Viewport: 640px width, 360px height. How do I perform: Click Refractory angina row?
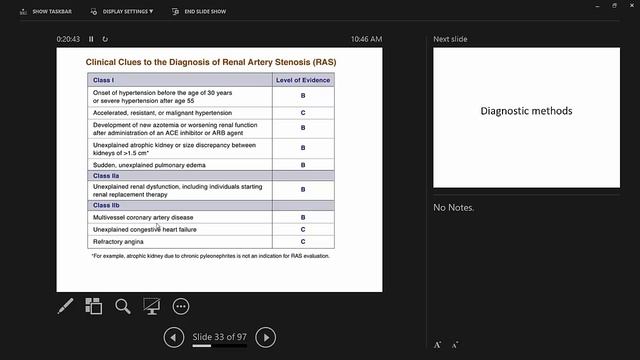211,242
